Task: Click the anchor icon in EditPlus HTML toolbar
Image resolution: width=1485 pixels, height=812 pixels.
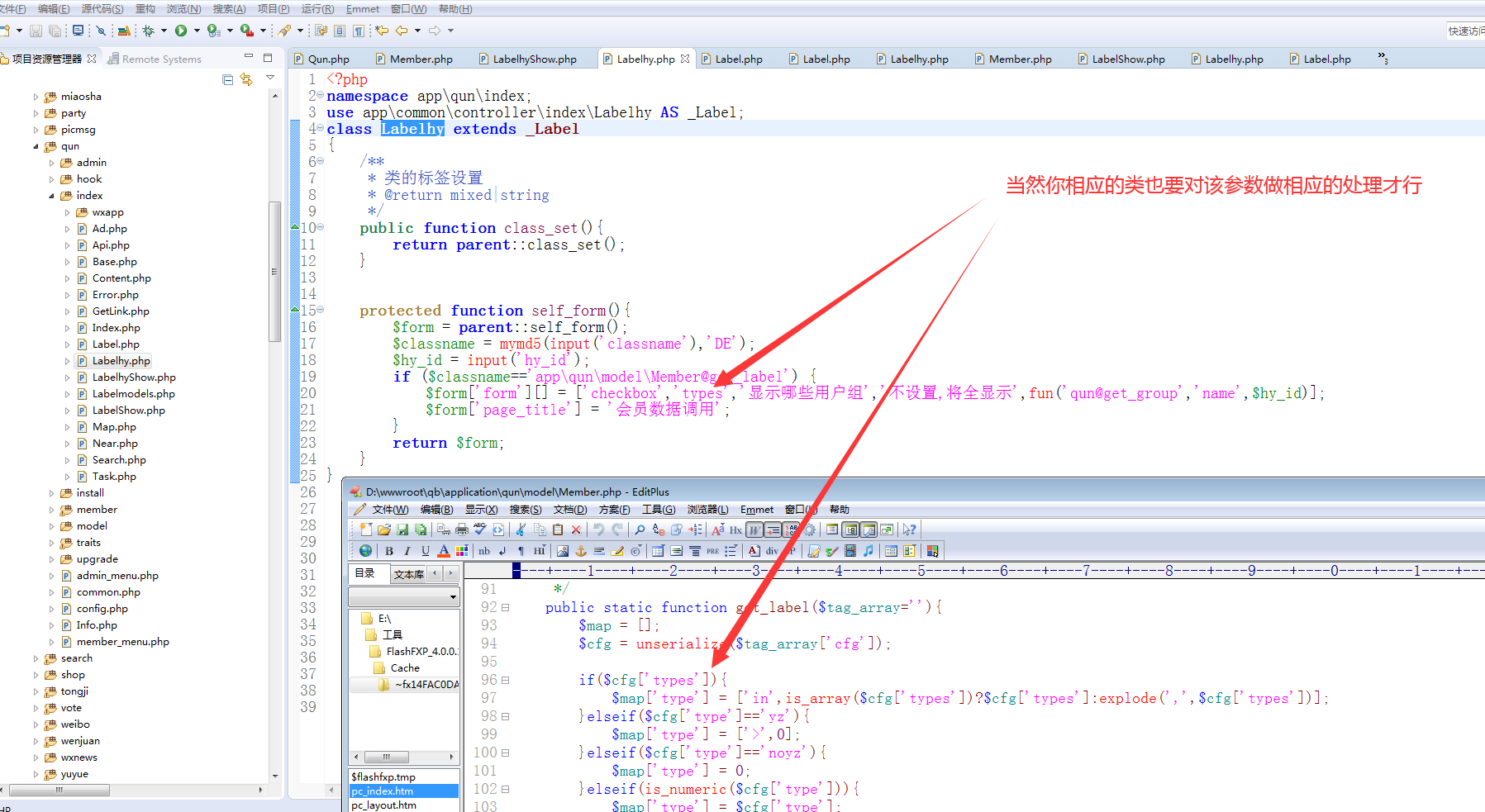Action: coord(581,551)
